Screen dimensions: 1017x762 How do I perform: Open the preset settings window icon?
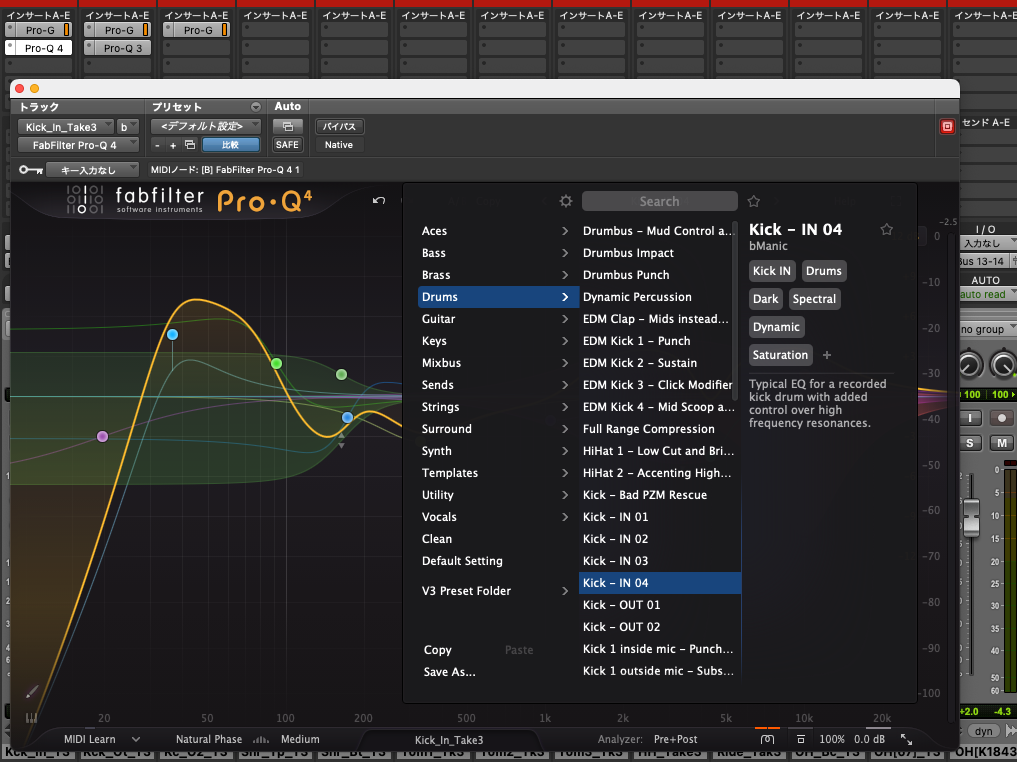190,145
